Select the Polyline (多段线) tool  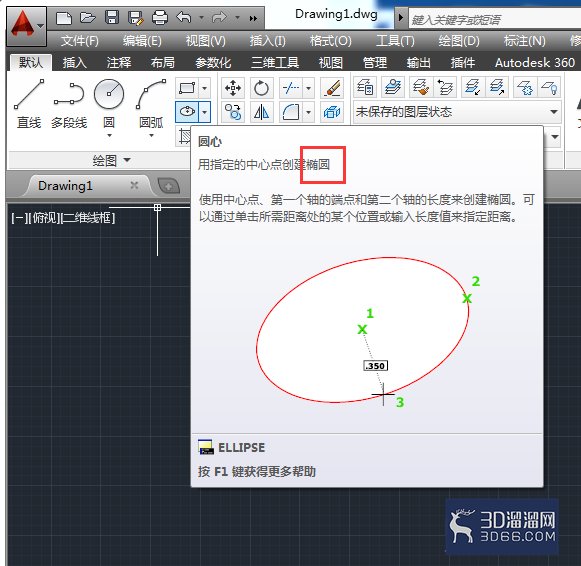point(69,104)
